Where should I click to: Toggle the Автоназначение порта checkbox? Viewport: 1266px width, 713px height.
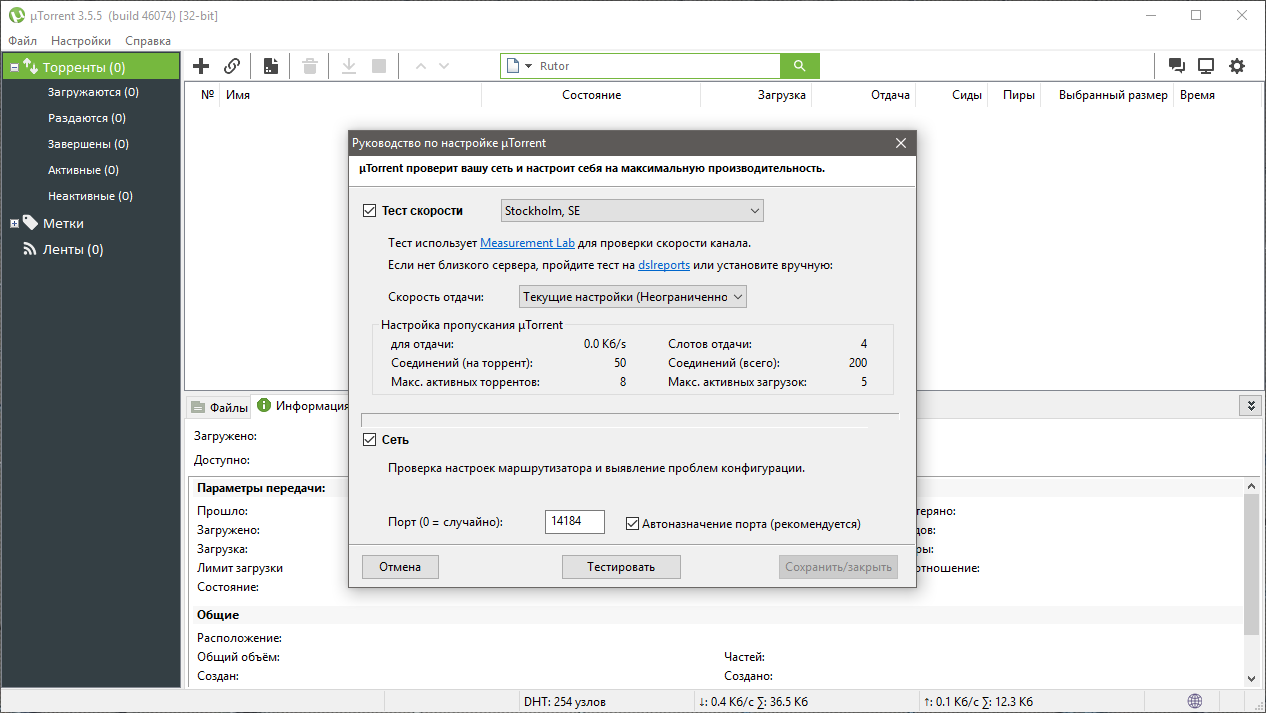[x=632, y=523]
